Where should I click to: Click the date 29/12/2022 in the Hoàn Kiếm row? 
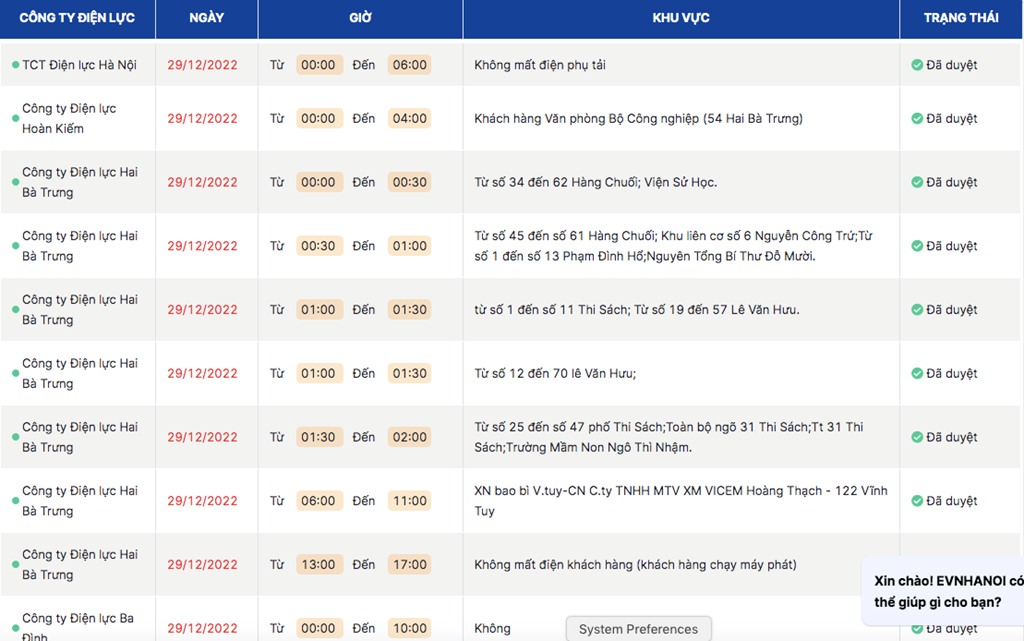coord(202,118)
